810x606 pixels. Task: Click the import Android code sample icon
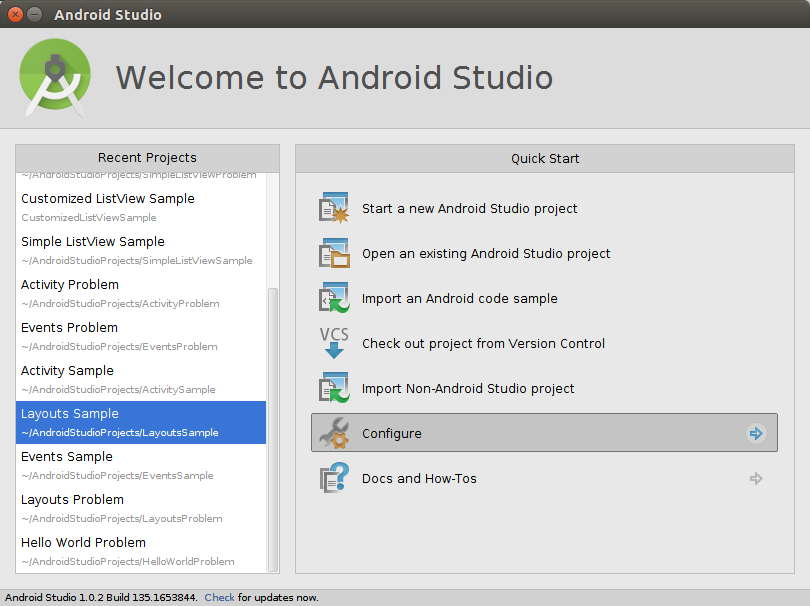(334, 298)
